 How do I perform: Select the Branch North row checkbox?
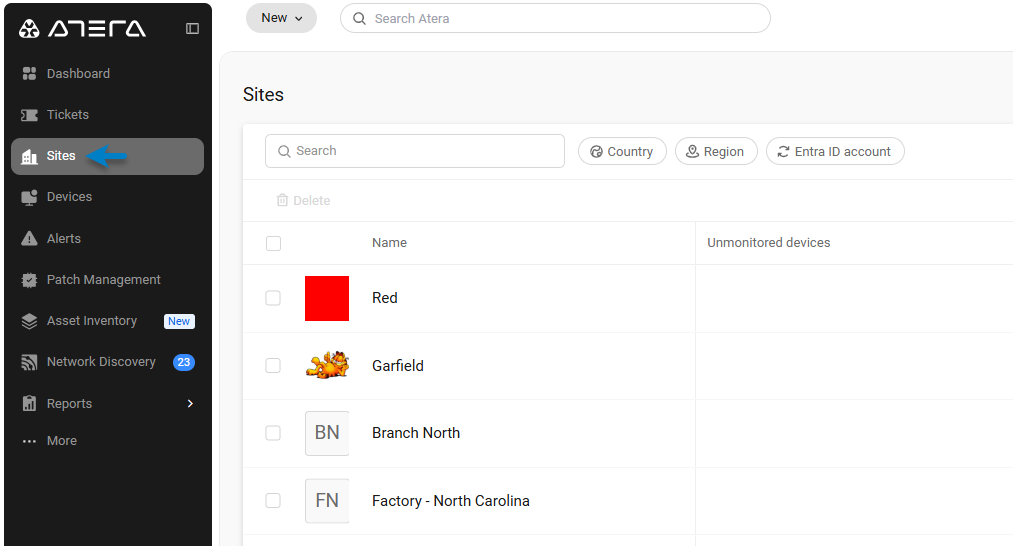pyautogui.click(x=273, y=433)
